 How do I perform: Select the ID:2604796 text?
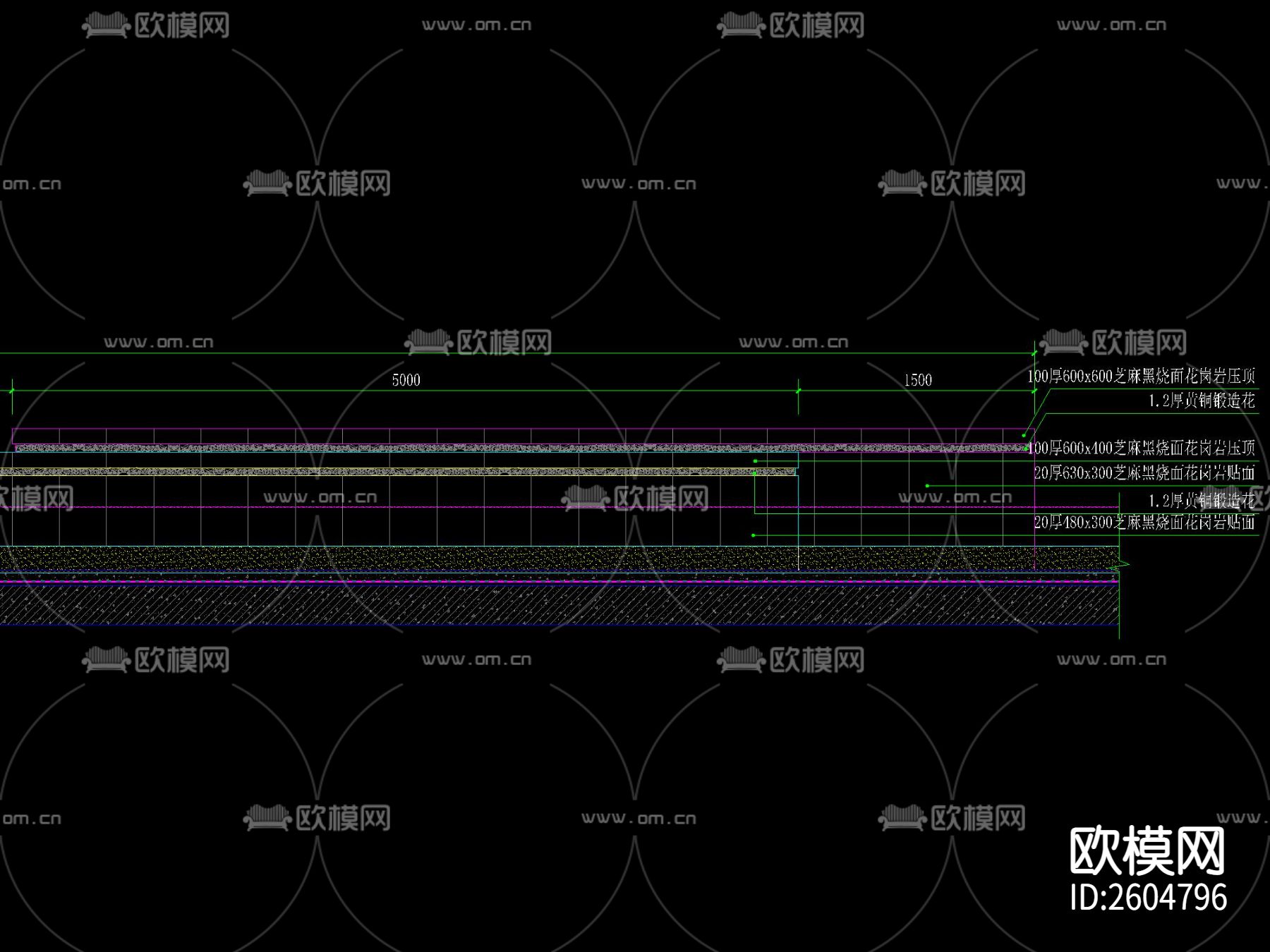pyautogui.click(x=1148, y=898)
